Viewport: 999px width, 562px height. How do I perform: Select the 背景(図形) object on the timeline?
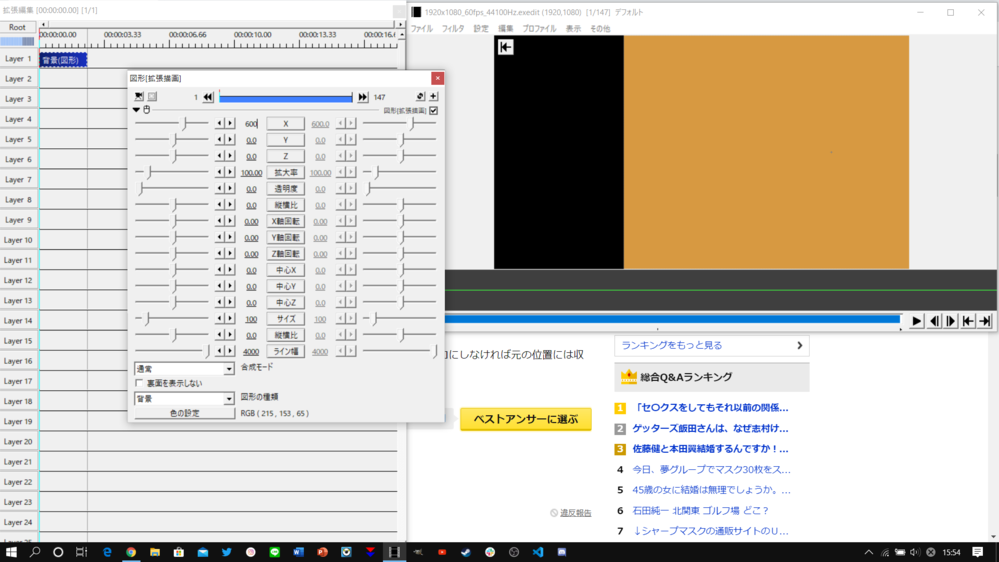[63, 60]
